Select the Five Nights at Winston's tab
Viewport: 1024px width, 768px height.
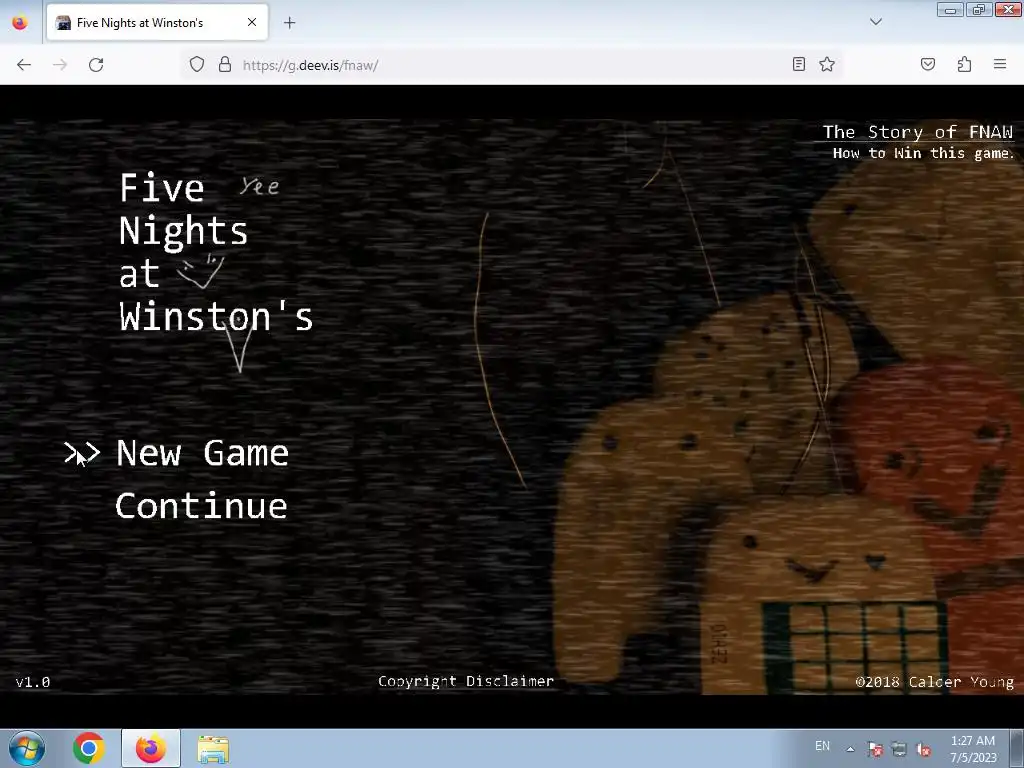pyautogui.click(x=157, y=23)
